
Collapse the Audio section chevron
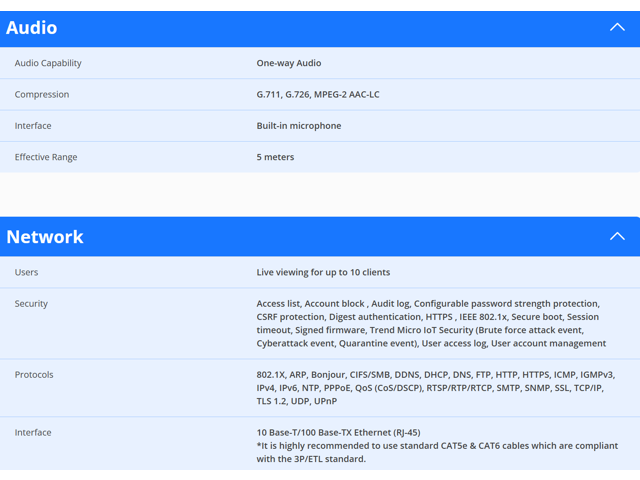coord(617,27)
